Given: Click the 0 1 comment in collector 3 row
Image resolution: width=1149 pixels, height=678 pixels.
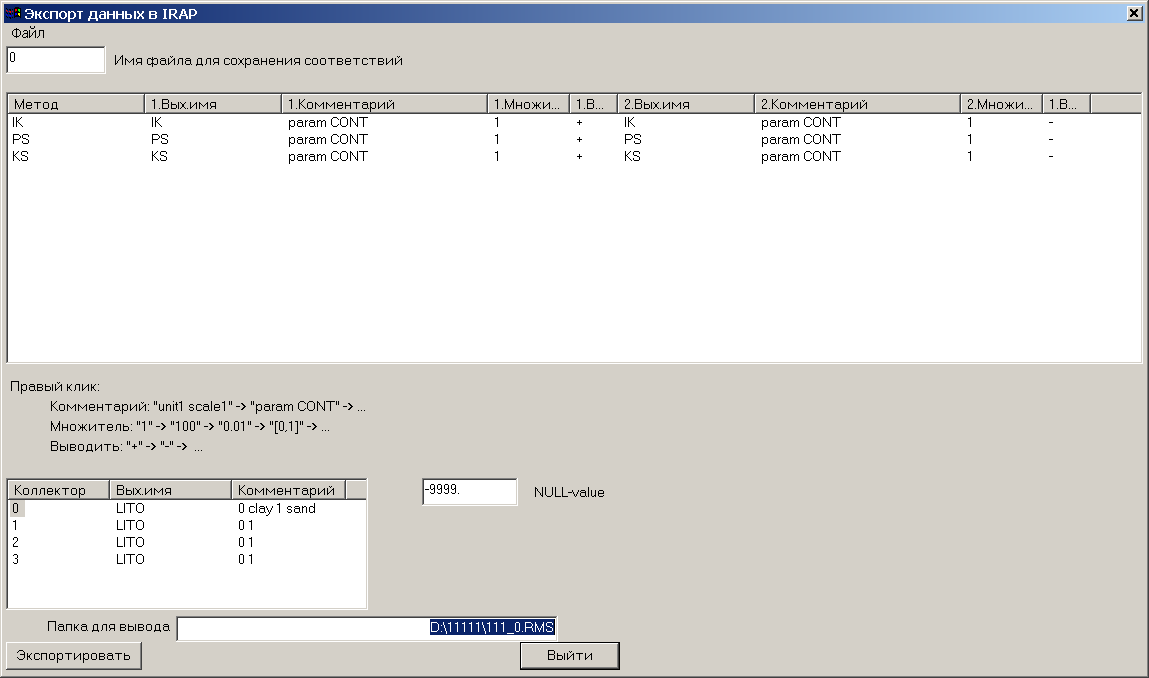Looking at the screenshot, I should click(x=245, y=559).
